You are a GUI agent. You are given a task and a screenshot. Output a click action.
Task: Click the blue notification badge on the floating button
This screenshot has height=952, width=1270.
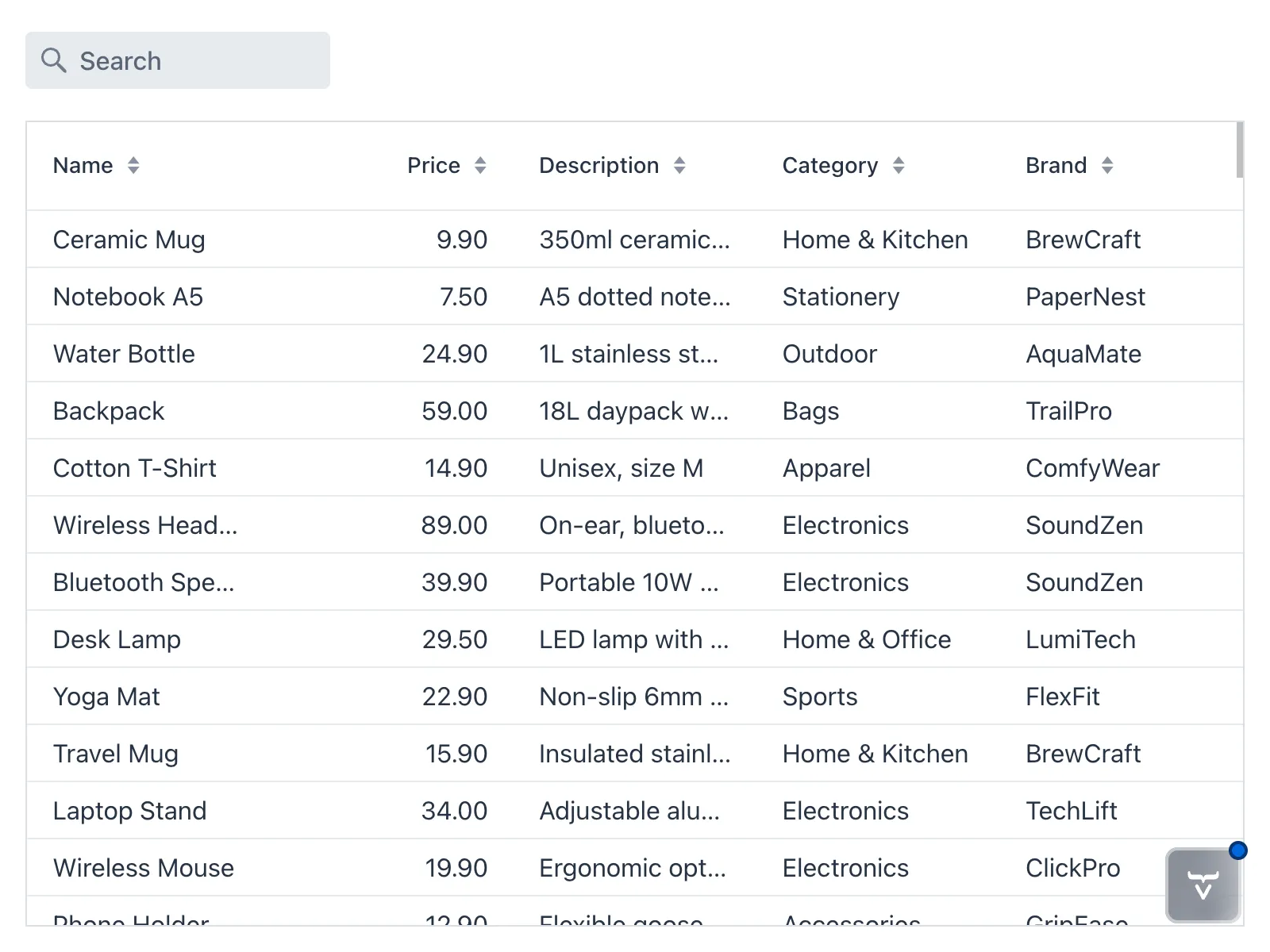[x=1238, y=850]
